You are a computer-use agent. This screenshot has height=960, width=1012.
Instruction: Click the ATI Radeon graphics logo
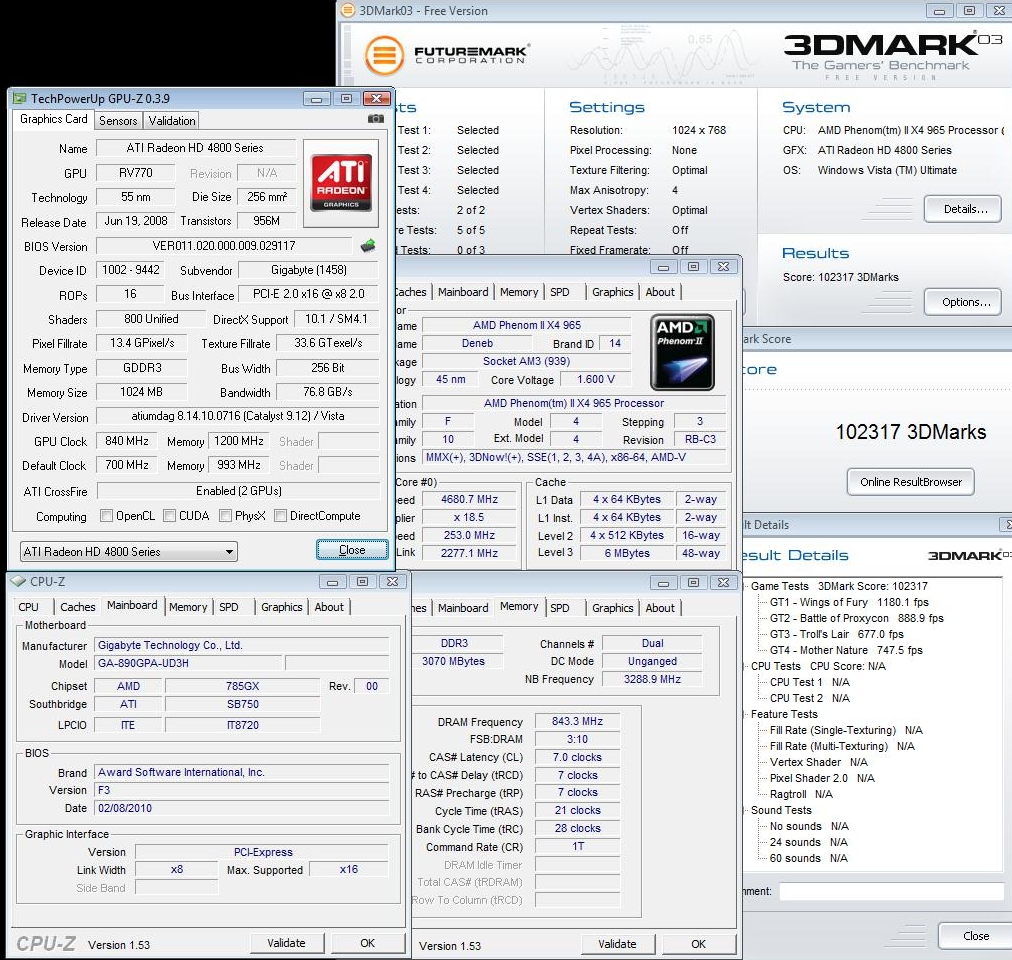click(x=341, y=182)
